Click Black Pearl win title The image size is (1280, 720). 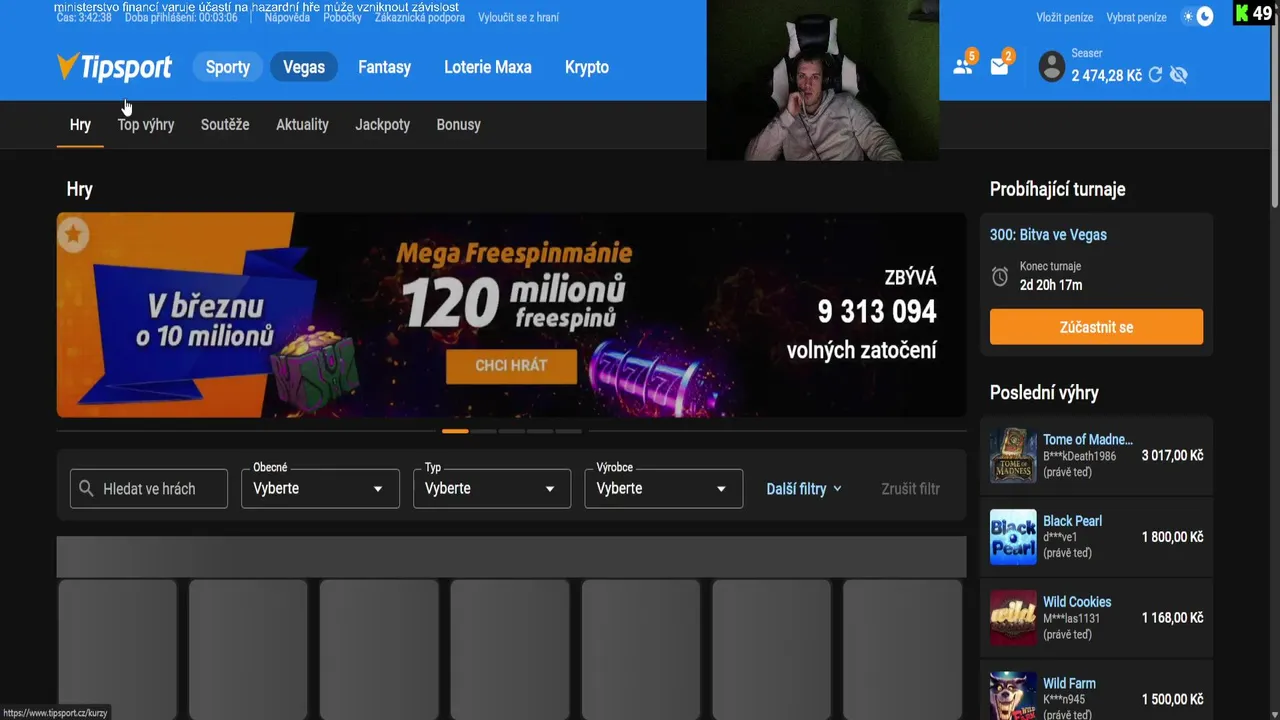[1072, 521]
